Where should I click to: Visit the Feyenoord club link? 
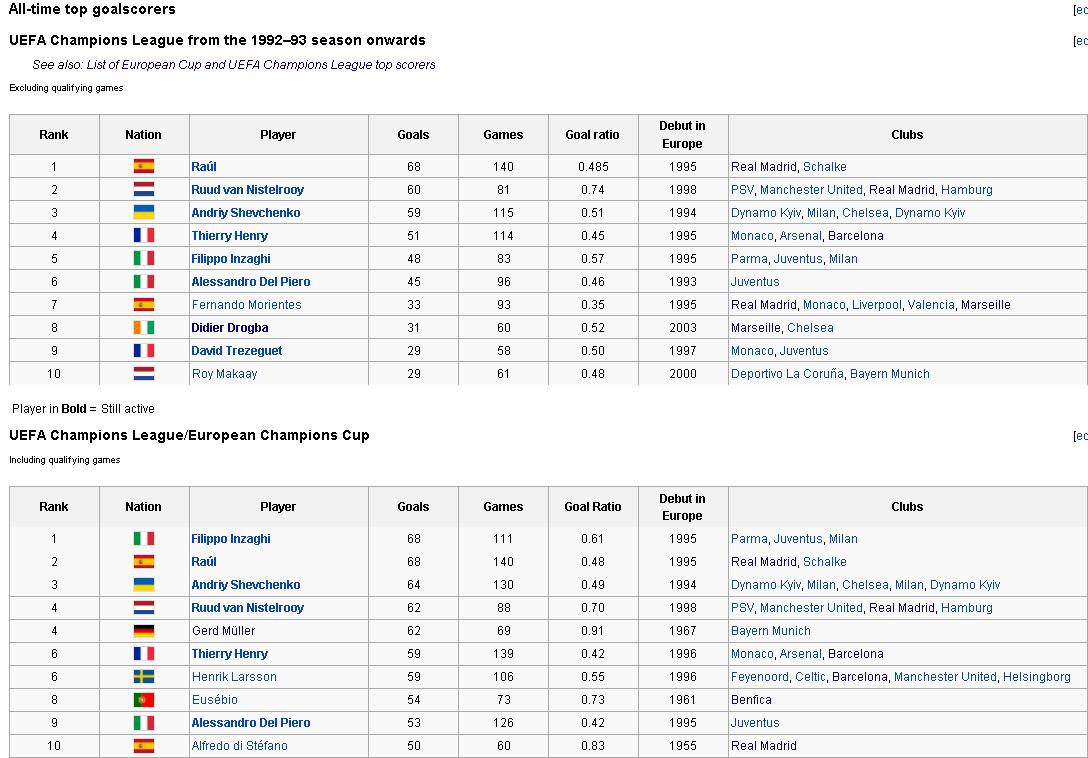pyautogui.click(x=760, y=677)
